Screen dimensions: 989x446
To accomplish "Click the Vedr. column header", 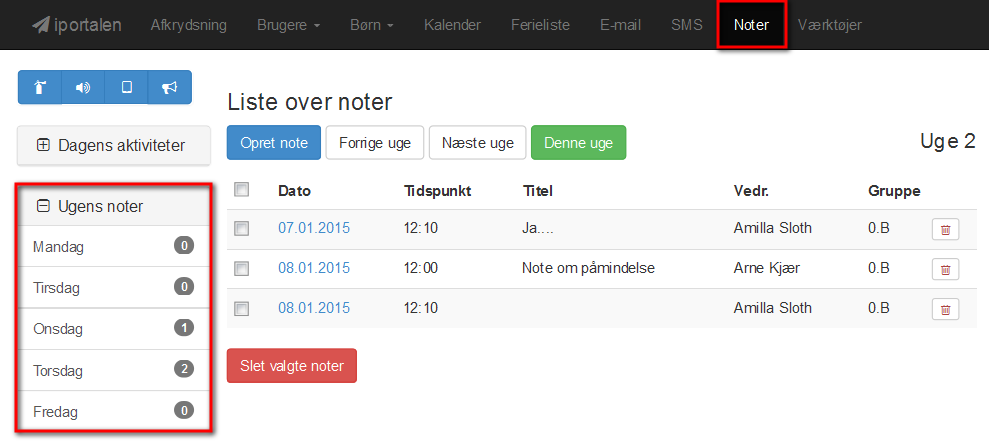I will pos(751,191).
